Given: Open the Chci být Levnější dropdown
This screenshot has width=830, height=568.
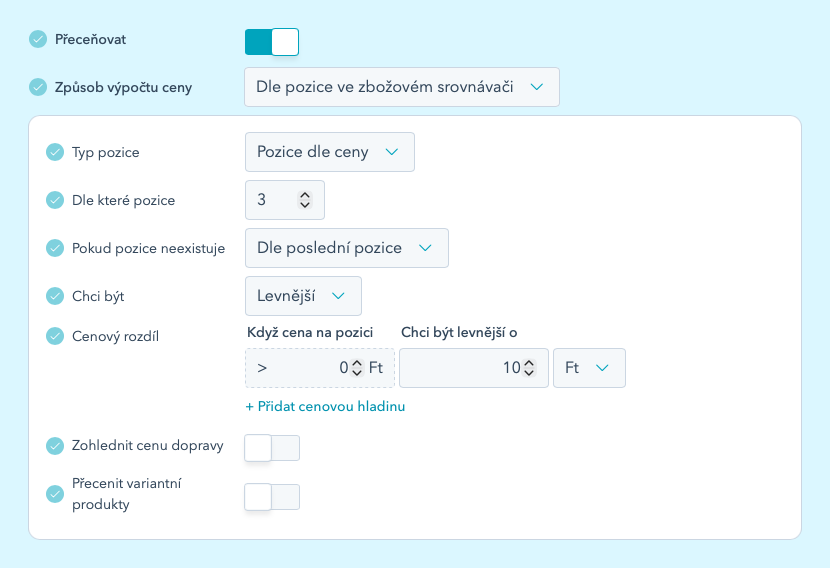Looking at the screenshot, I should point(303,296).
